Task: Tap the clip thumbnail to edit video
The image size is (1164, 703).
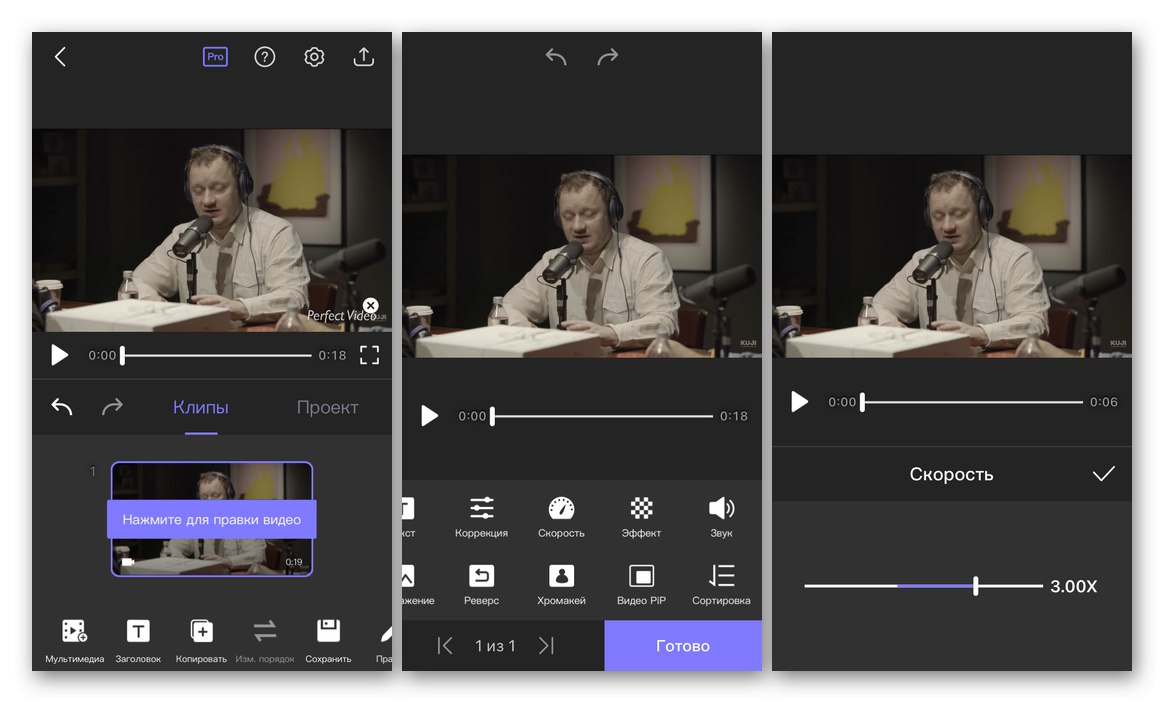Action: (x=212, y=519)
